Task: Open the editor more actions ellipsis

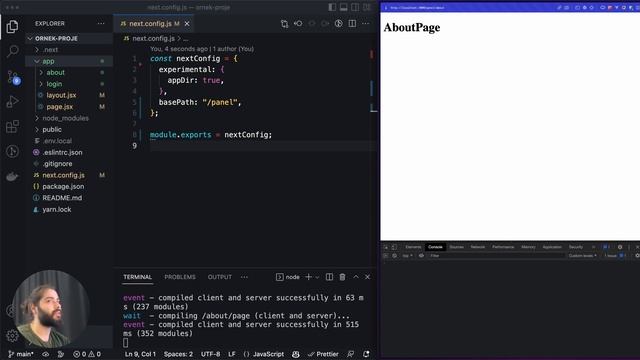Action: [366, 24]
